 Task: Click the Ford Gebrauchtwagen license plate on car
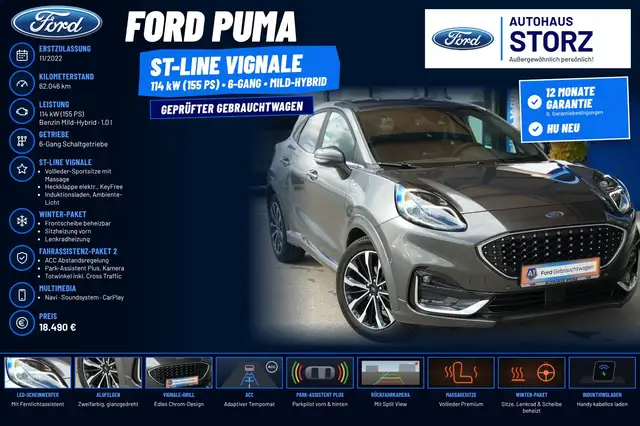coord(560,271)
